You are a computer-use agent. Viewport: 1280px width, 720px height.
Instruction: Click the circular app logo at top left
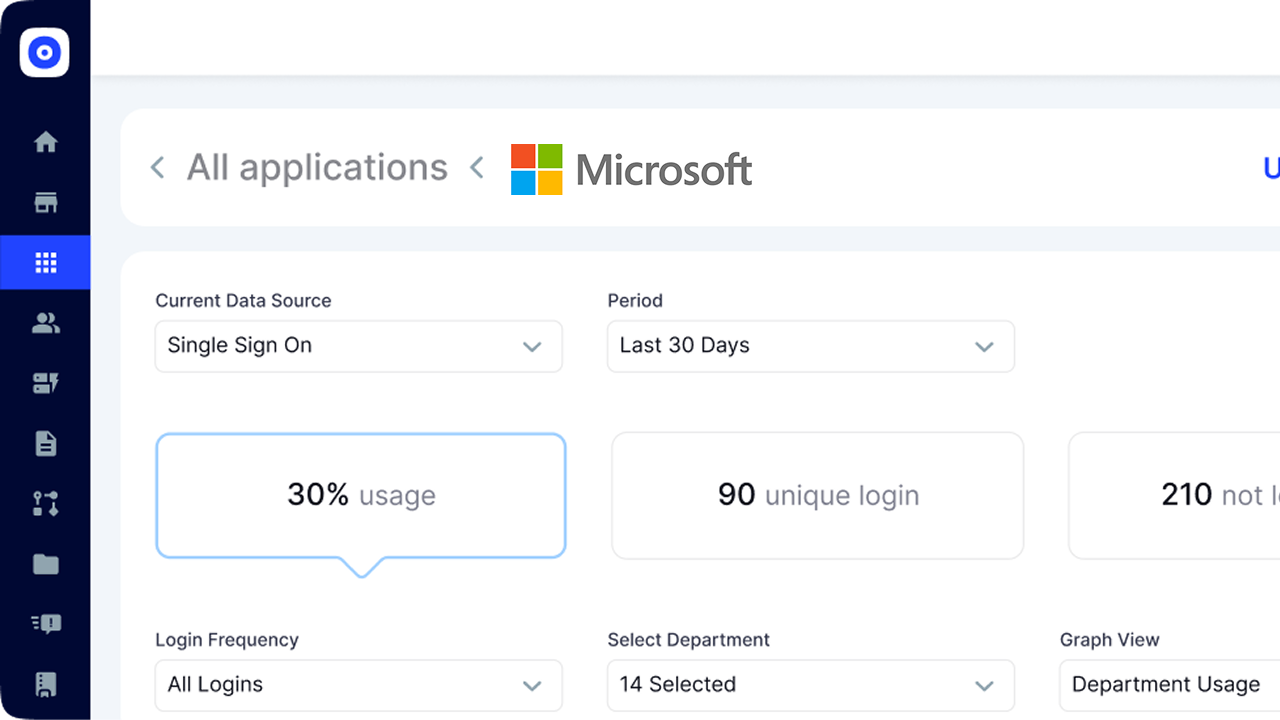(44, 52)
